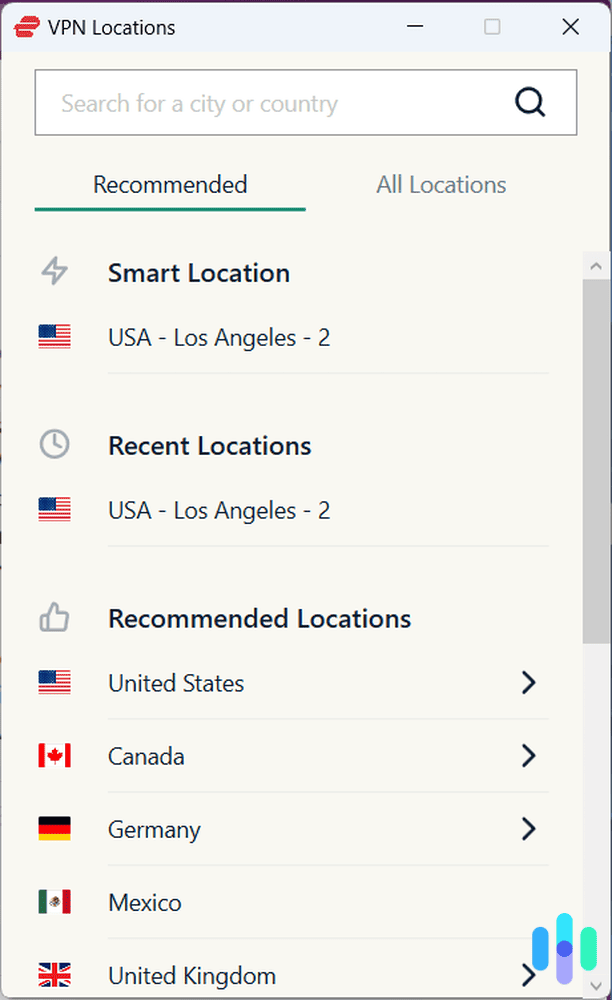The image size is (612, 1000).
Task: Click the clock icon beside Recent Locations
Action: coord(53,444)
